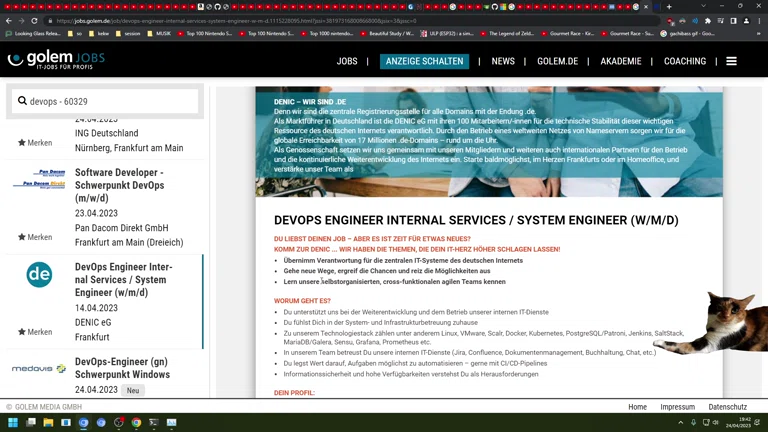Image resolution: width=768 pixels, height=432 pixels.
Task: Click the Pan Dacom company logo
Action: tap(39, 180)
